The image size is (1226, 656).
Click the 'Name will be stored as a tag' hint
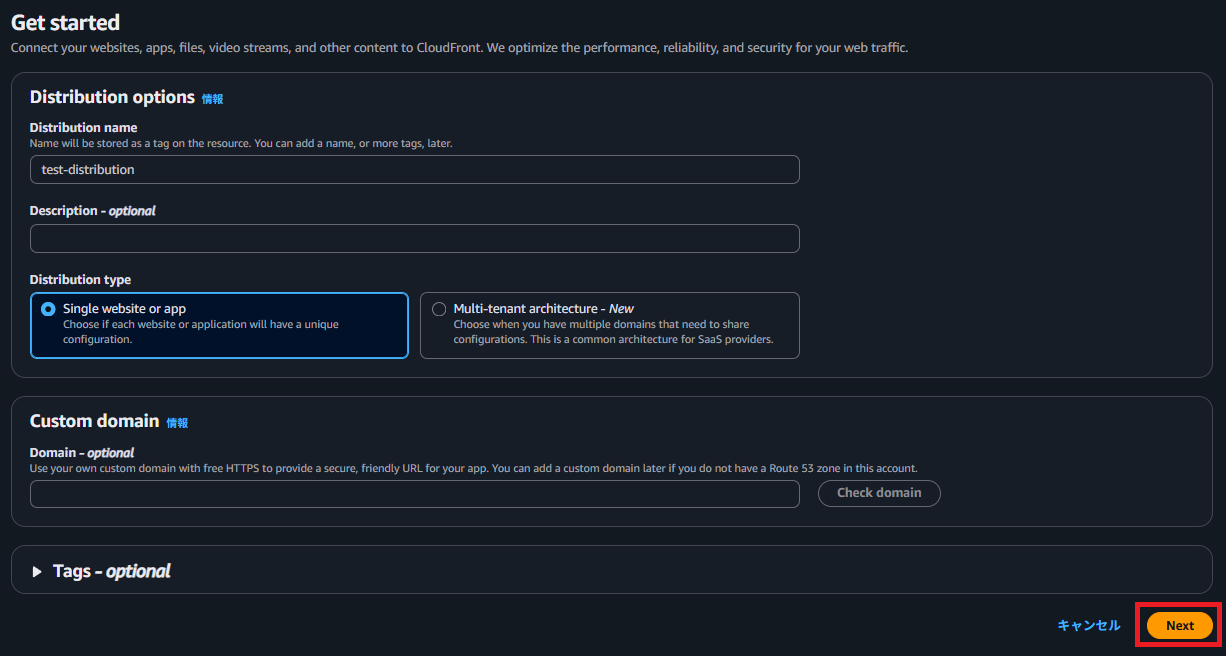pos(241,144)
